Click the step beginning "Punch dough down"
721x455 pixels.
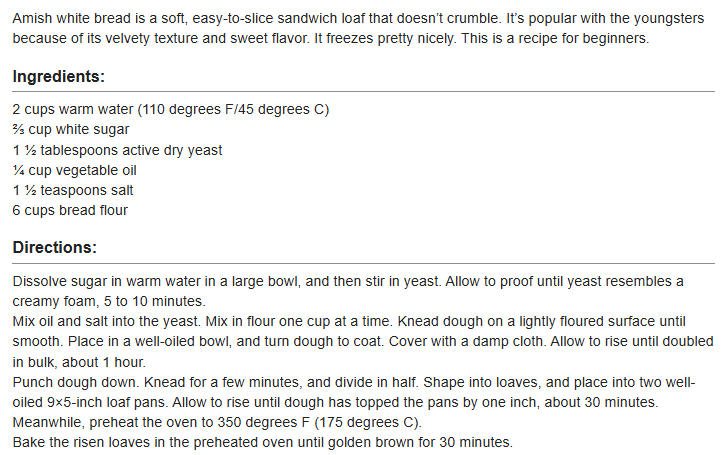354,392
